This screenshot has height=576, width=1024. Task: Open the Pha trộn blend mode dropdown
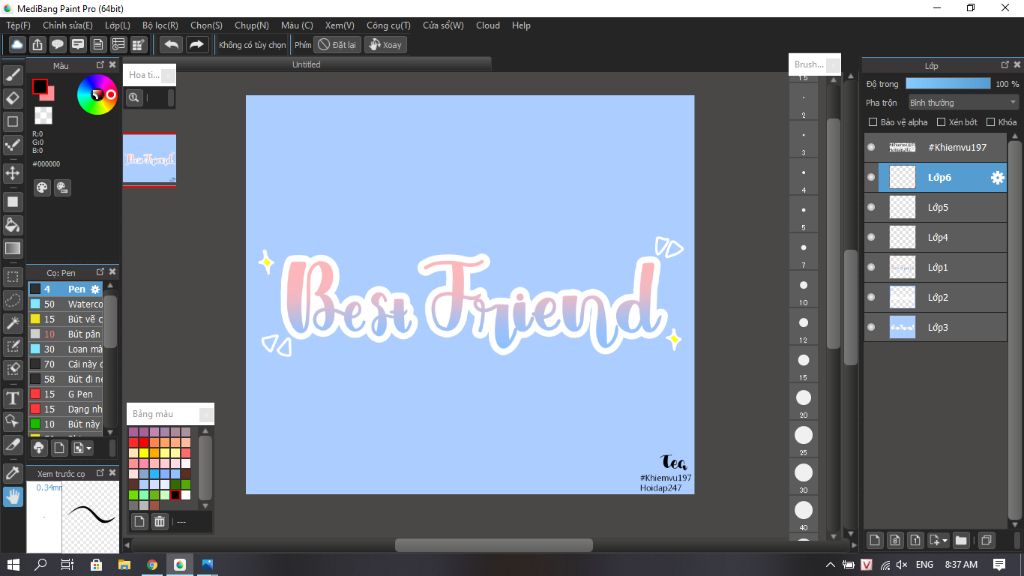963,103
